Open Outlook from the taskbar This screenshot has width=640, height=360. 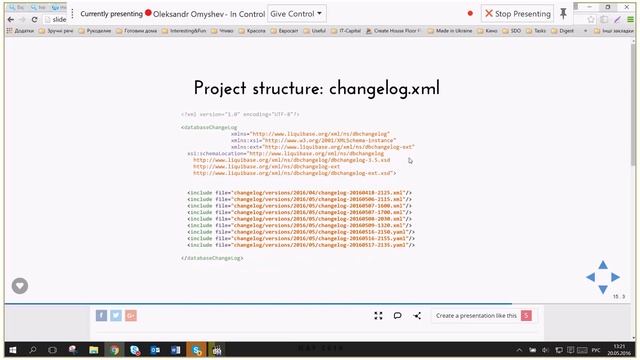(x=155, y=350)
